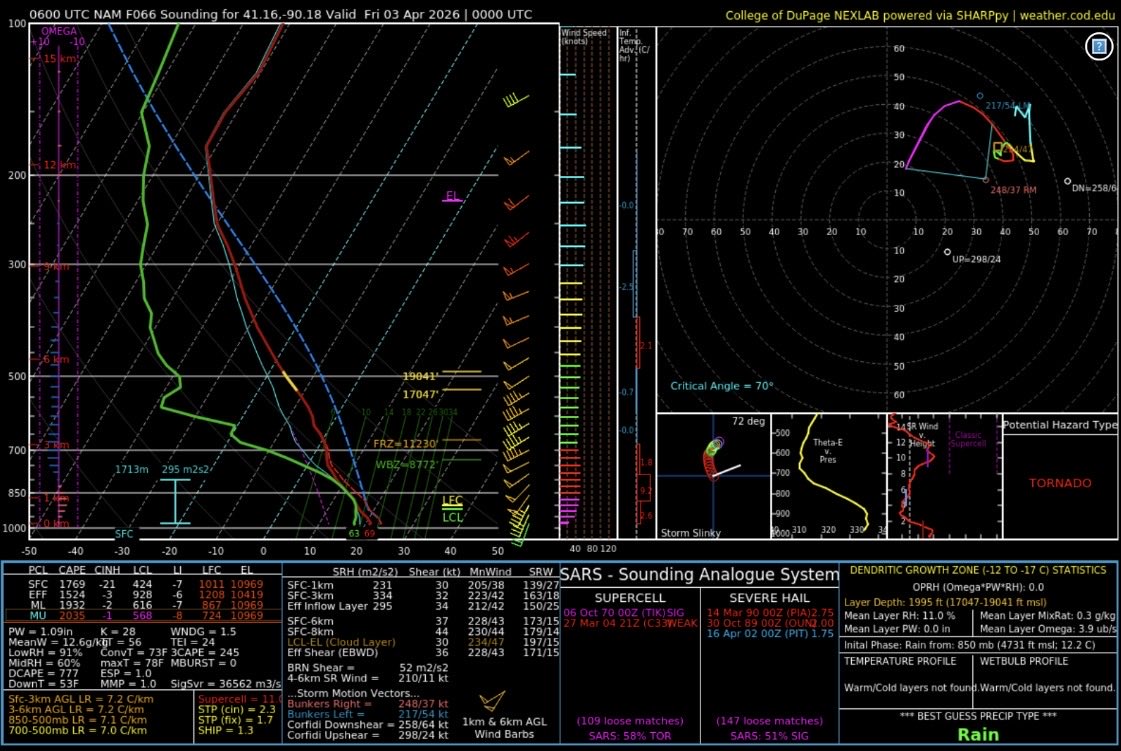
Task: Click the Classic Supercell label
Action: 968,439
